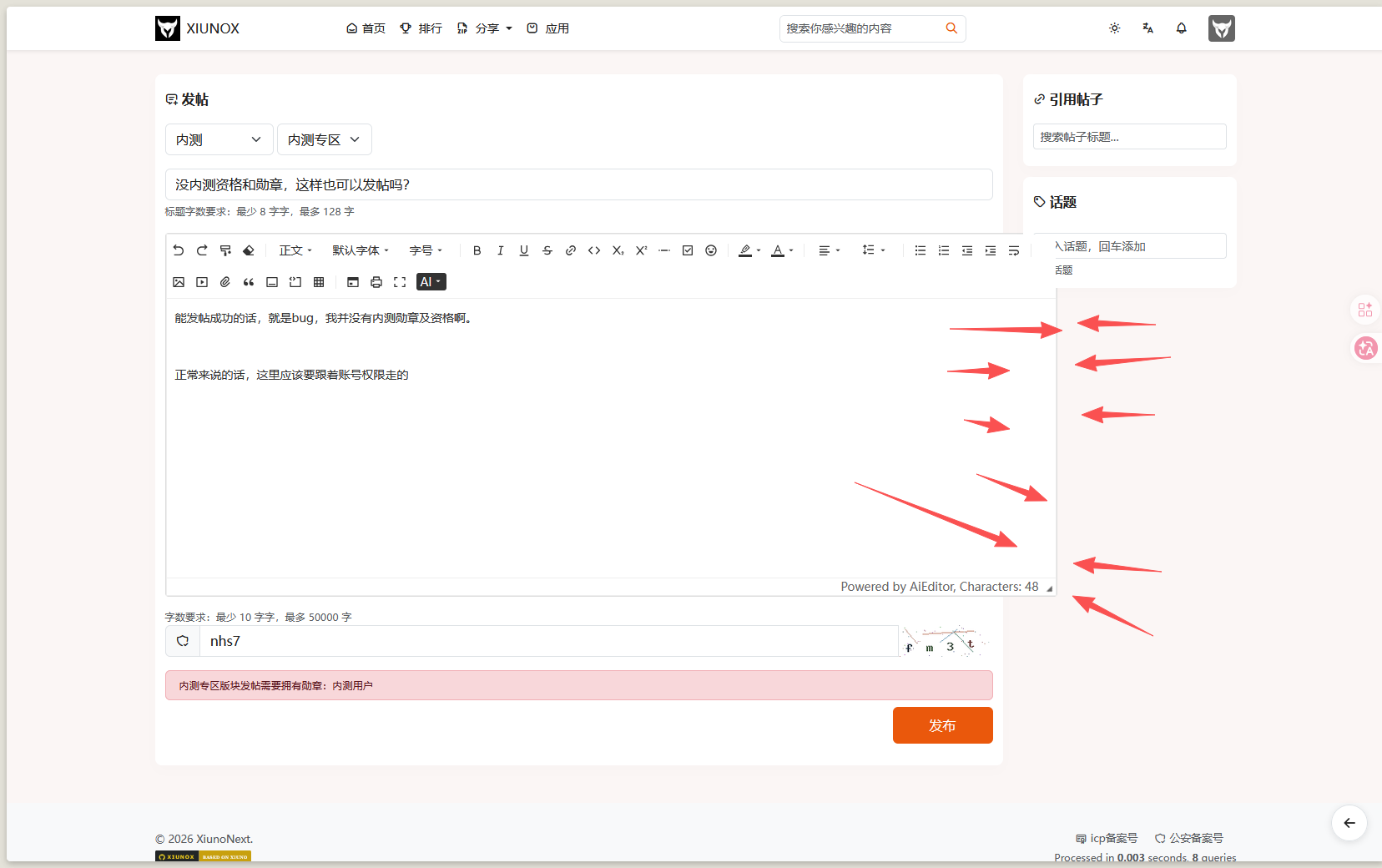Toggle superscript formatting
1382x868 pixels.
[x=641, y=250]
